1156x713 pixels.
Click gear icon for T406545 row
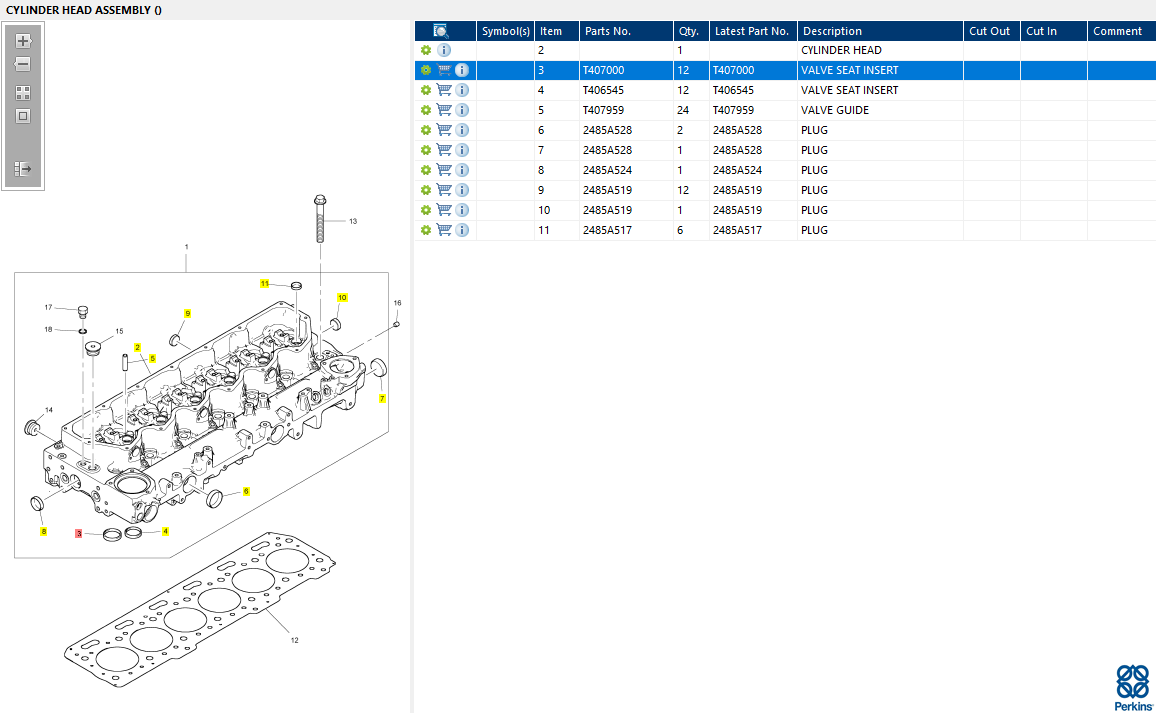tap(425, 90)
